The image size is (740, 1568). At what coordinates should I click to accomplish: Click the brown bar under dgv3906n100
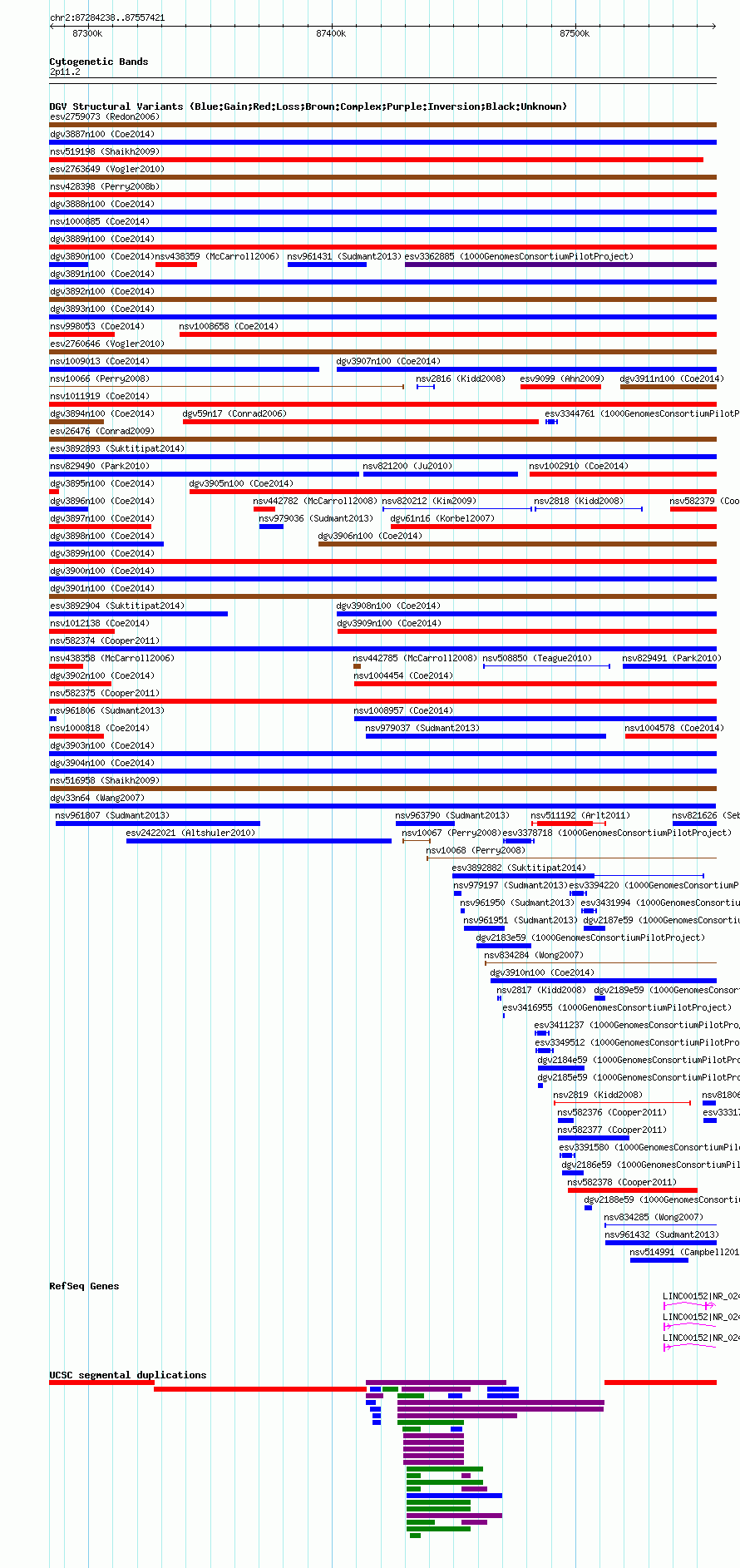point(517,544)
